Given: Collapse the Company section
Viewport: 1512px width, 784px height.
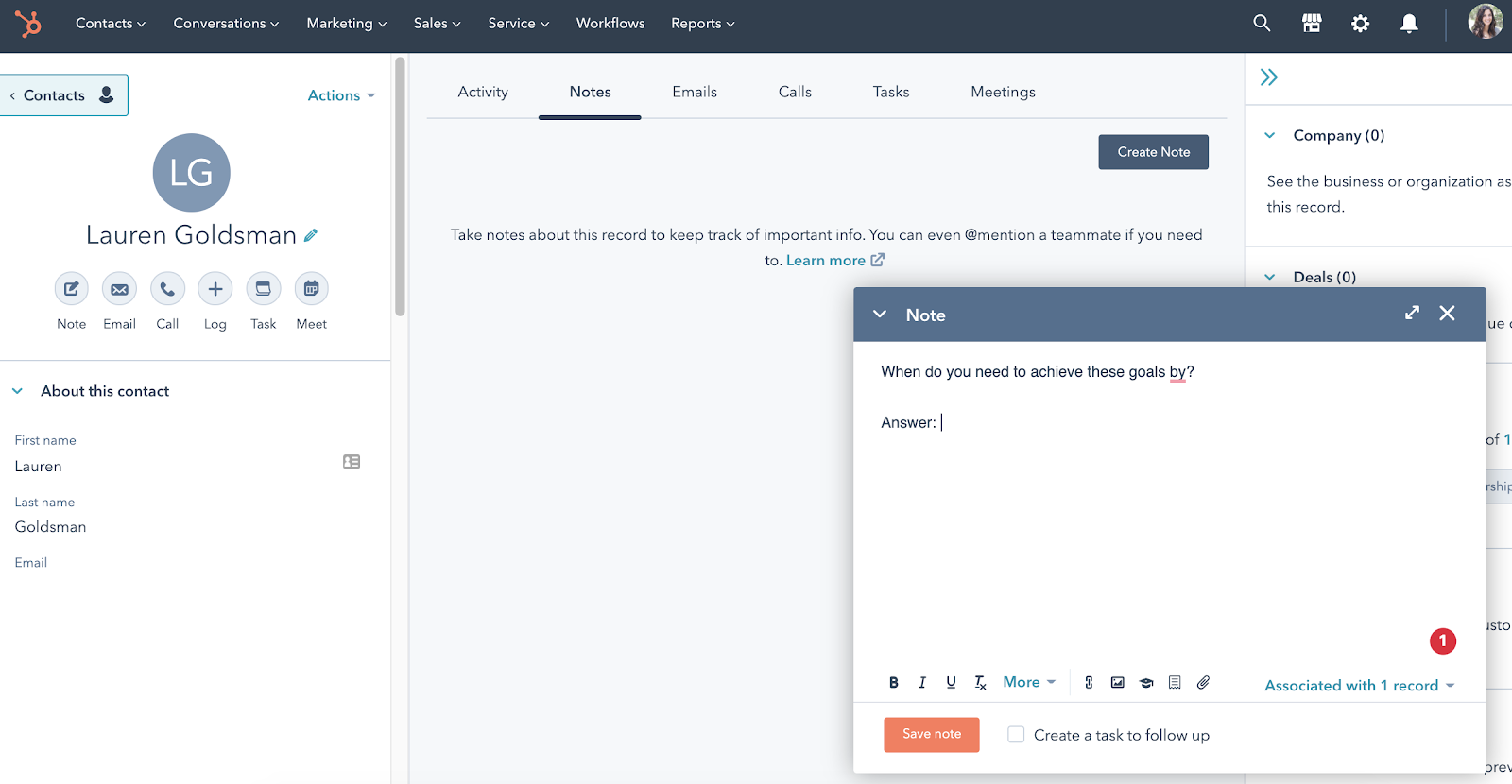Looking at the screenshot, I should pos(1270,135).
